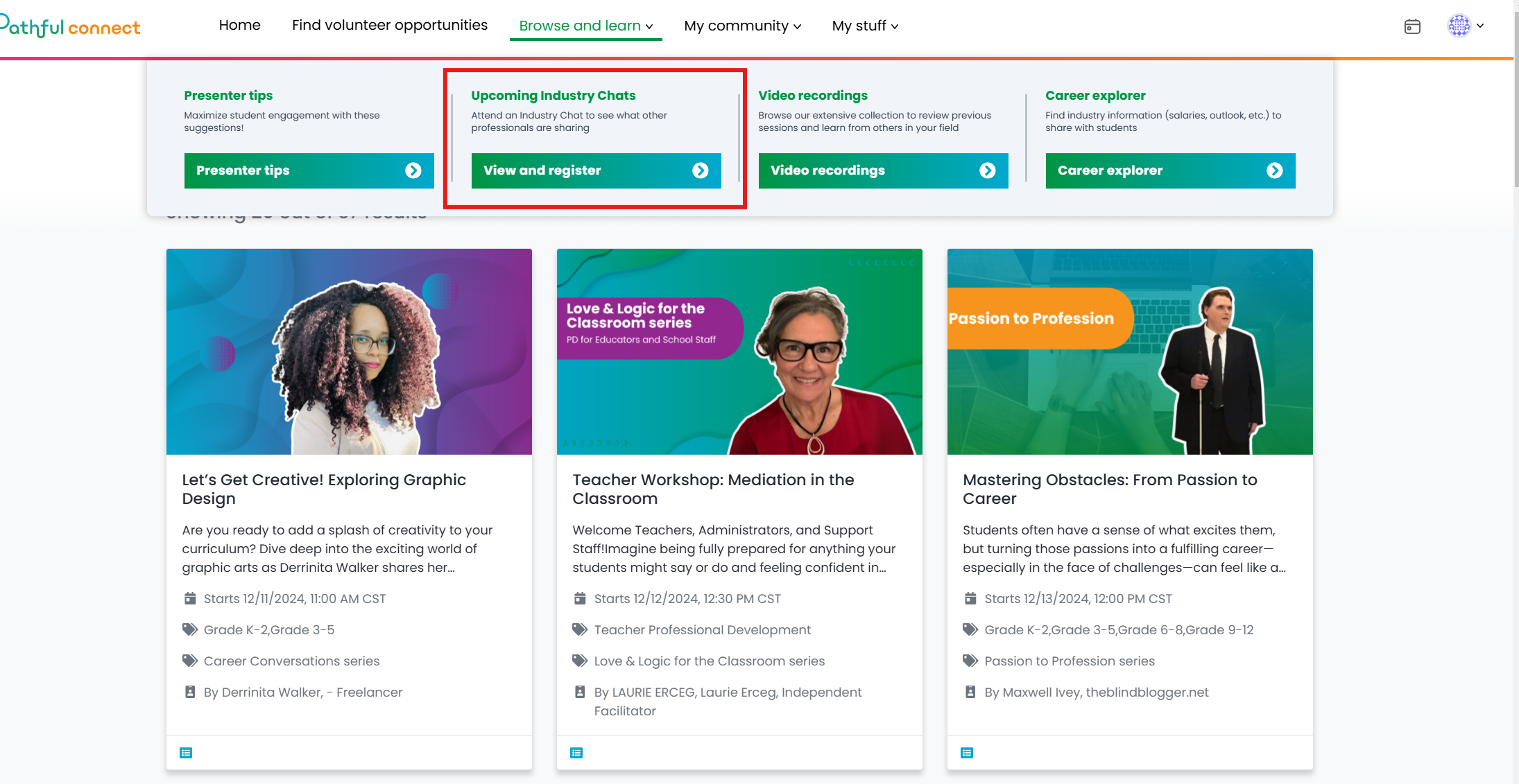Click Passion to Profession thumbnail image
Image resolution: width=1519 pixels, height=784 pixels.
click(1130, 351)
